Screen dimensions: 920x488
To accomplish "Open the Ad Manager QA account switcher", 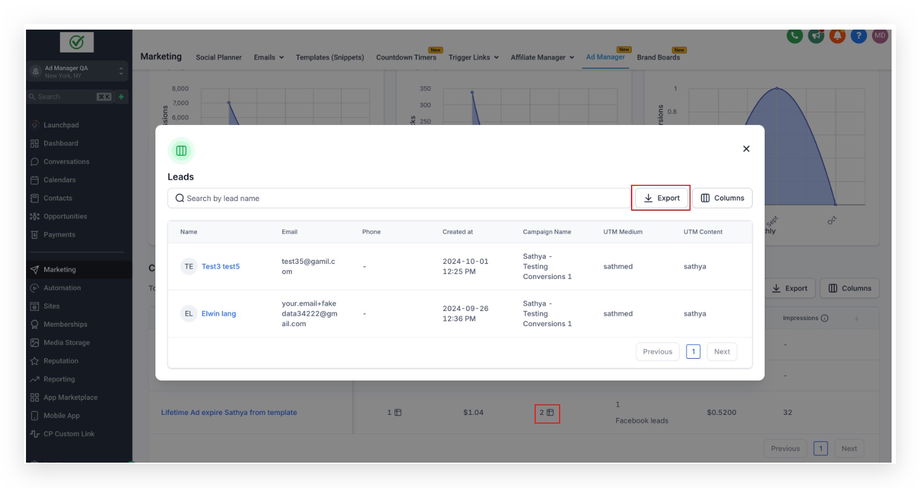I will tap(77, 72).
